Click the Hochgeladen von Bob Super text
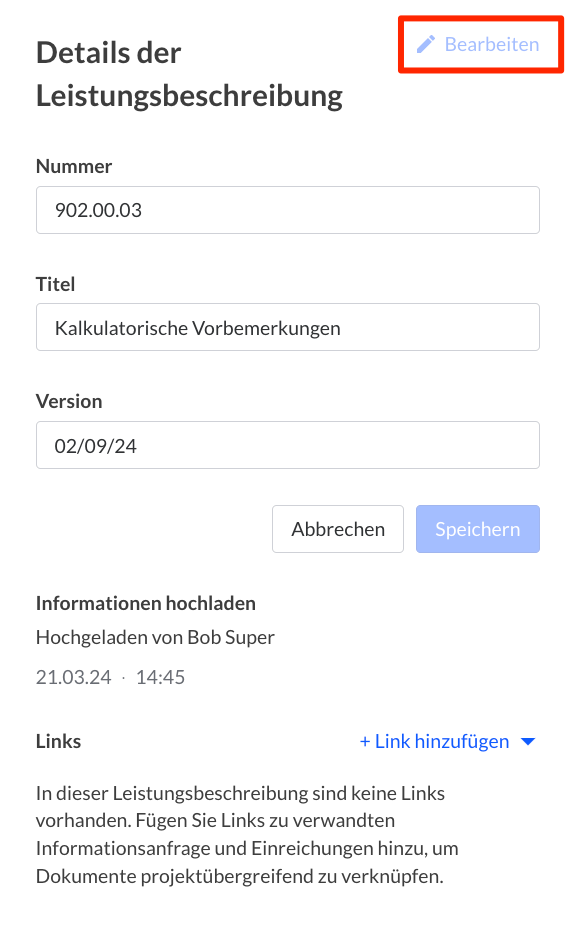 pyautogui.click(x=155, y=637)
